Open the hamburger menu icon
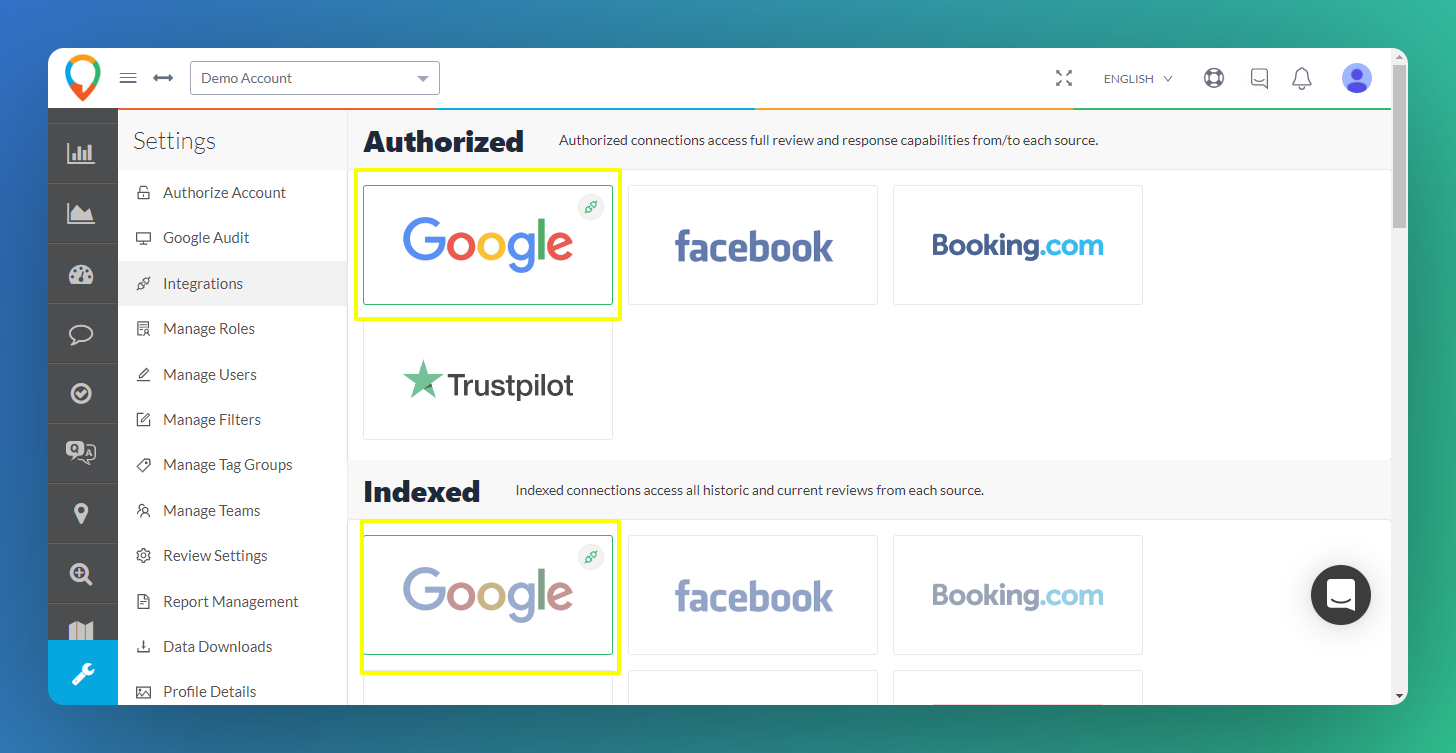 pyautogui.click(x=128, y=78)
